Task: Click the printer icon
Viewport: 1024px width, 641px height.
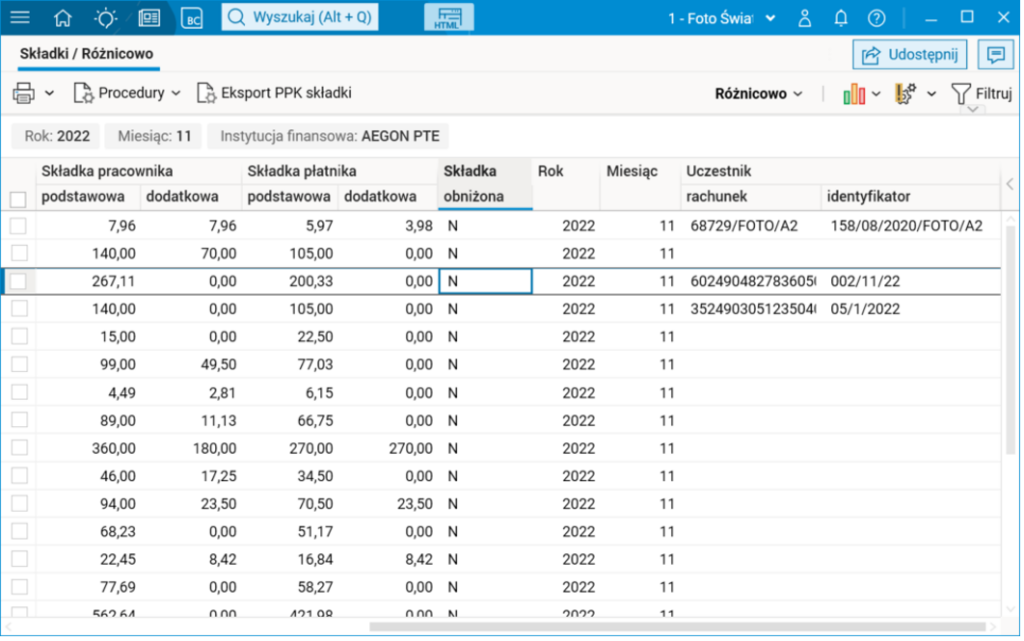Action: (x=23, y=93)
